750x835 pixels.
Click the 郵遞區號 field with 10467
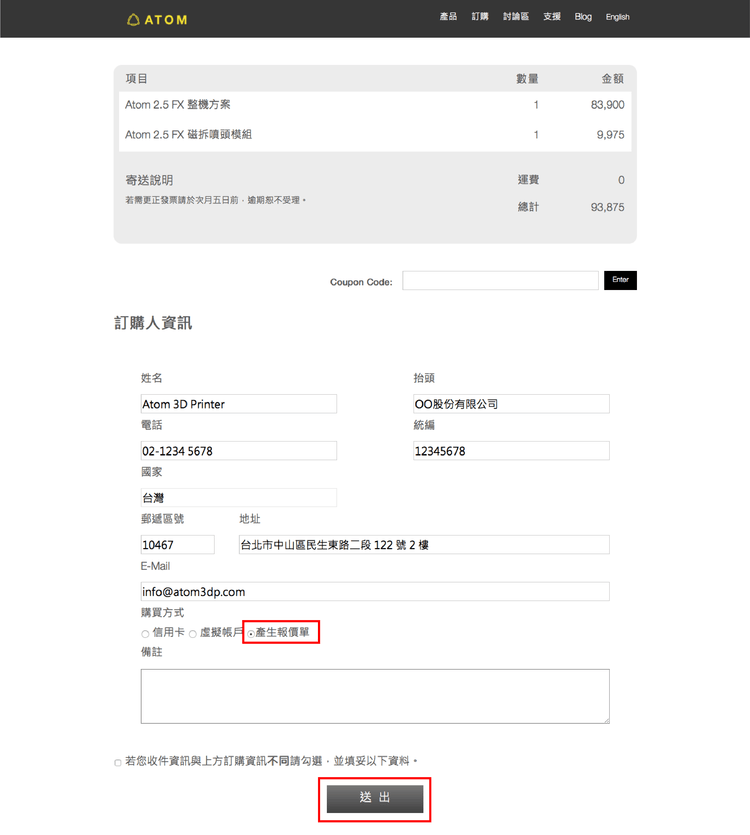177,544
